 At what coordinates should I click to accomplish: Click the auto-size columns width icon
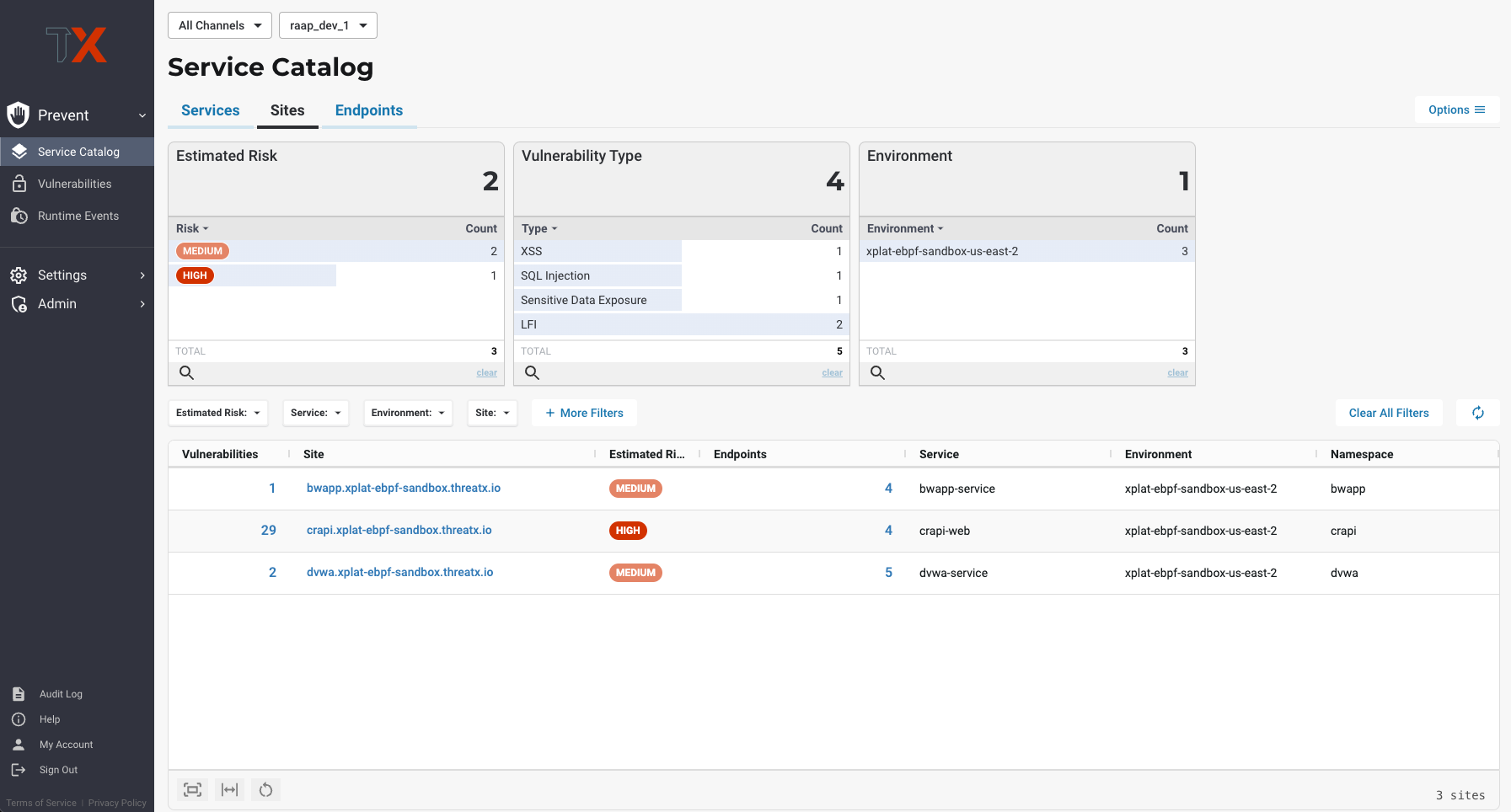click(x=229, y=789)
